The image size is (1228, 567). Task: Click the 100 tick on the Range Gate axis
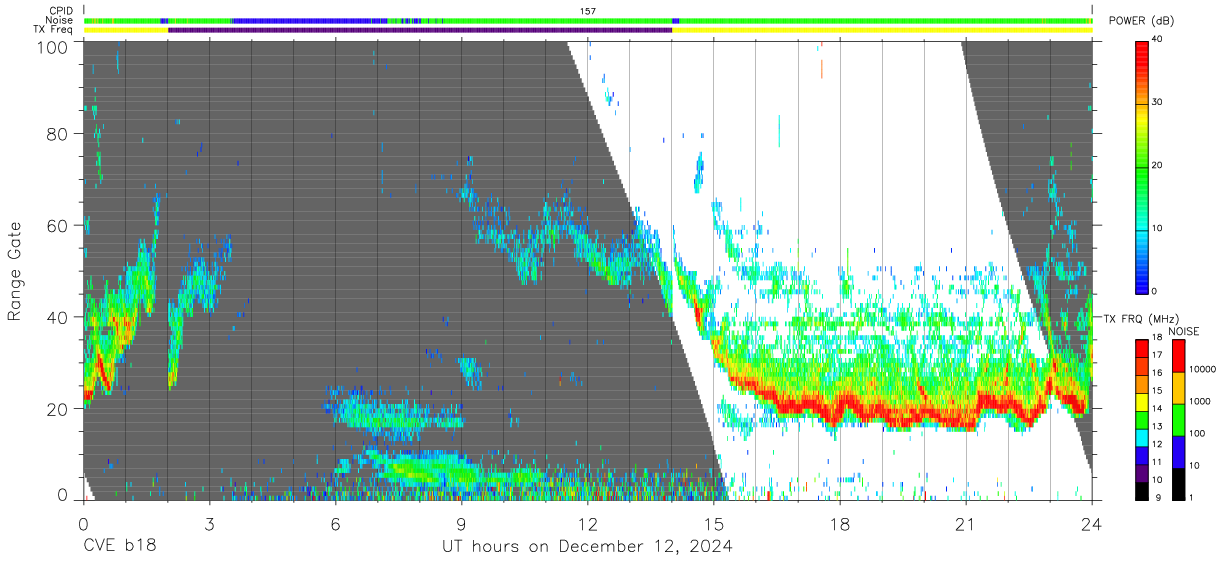54,46
